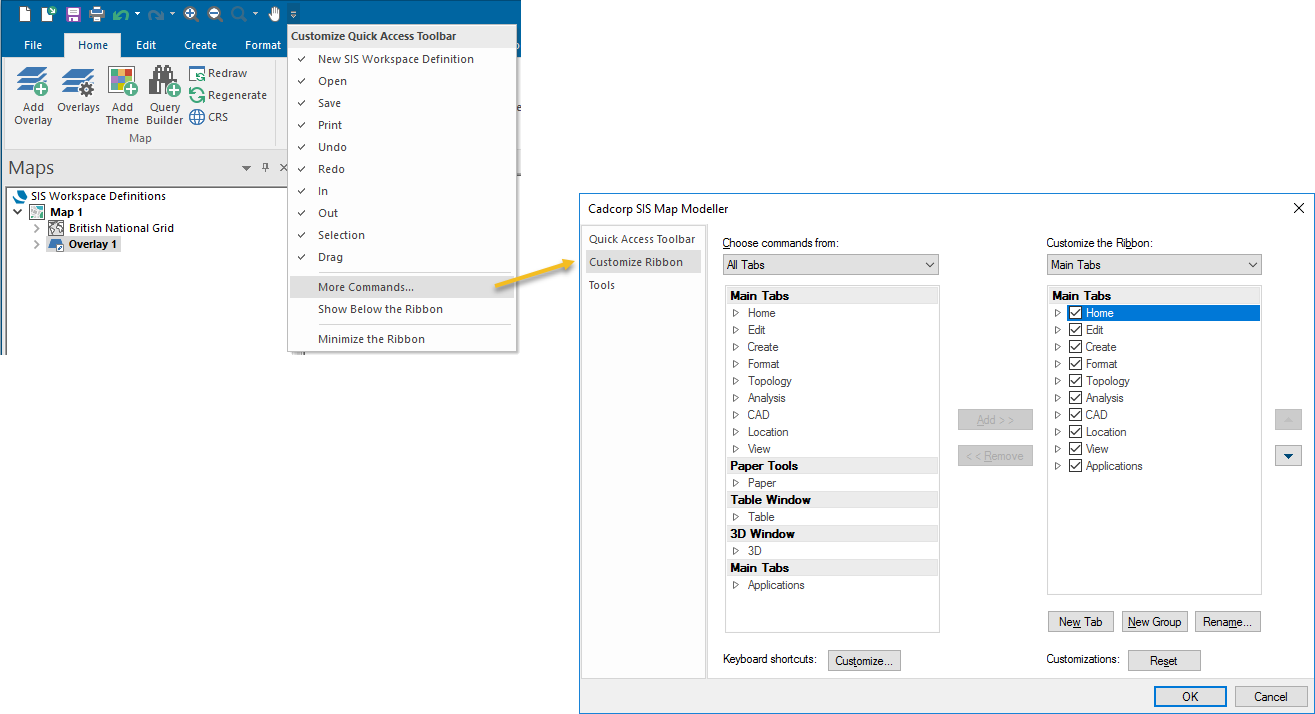Uncheck the Analysis checkbox in Customize the Ribbon
Image resolution: width=1315 pixels, height=714 pixels.
click(1075, 398)
